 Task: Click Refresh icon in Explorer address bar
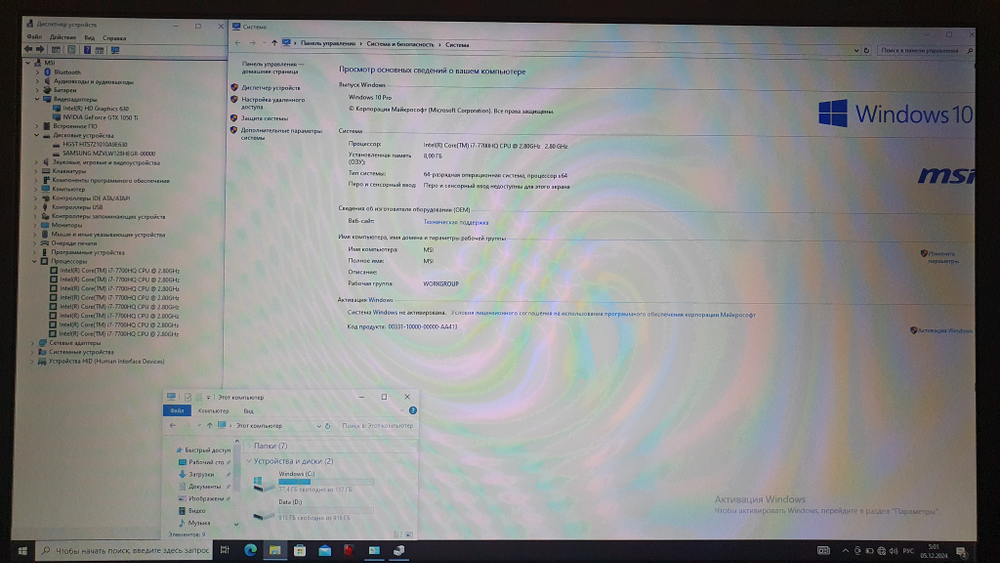(327, 425)
